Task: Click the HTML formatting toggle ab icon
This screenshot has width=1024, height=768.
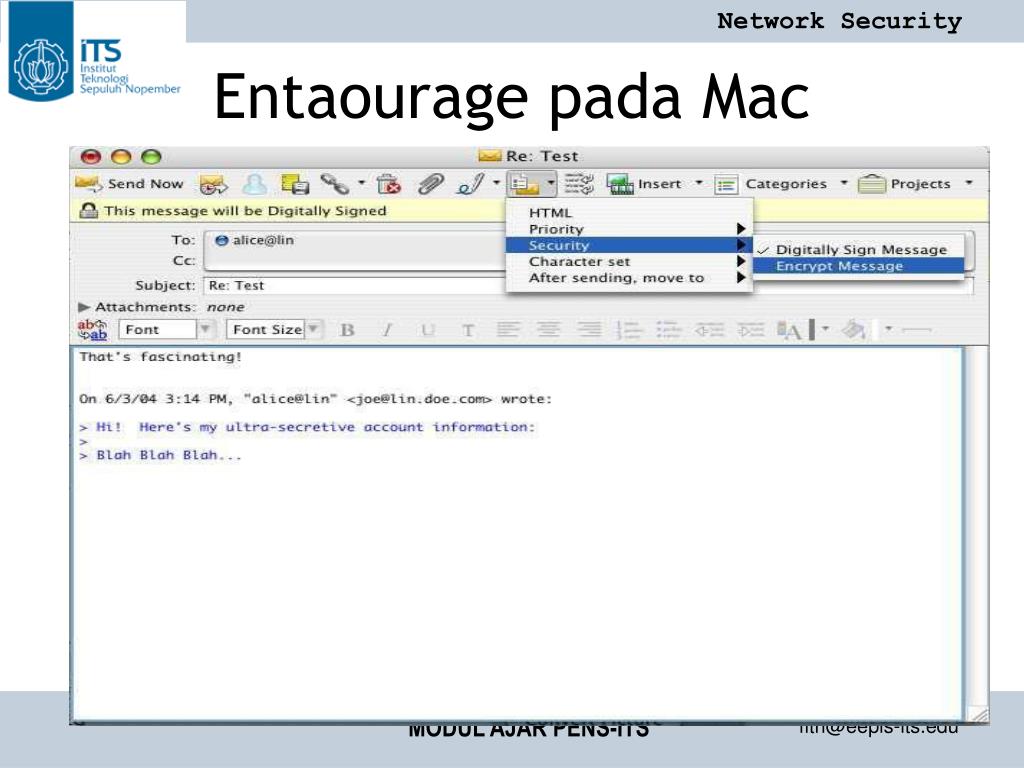Action: (93, 330)
